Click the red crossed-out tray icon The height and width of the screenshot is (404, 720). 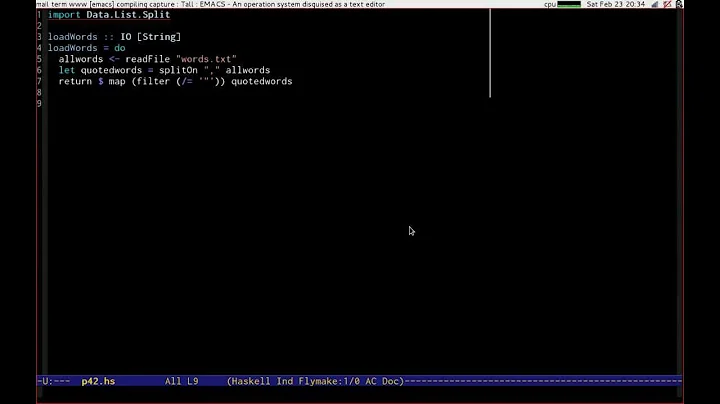667,4
